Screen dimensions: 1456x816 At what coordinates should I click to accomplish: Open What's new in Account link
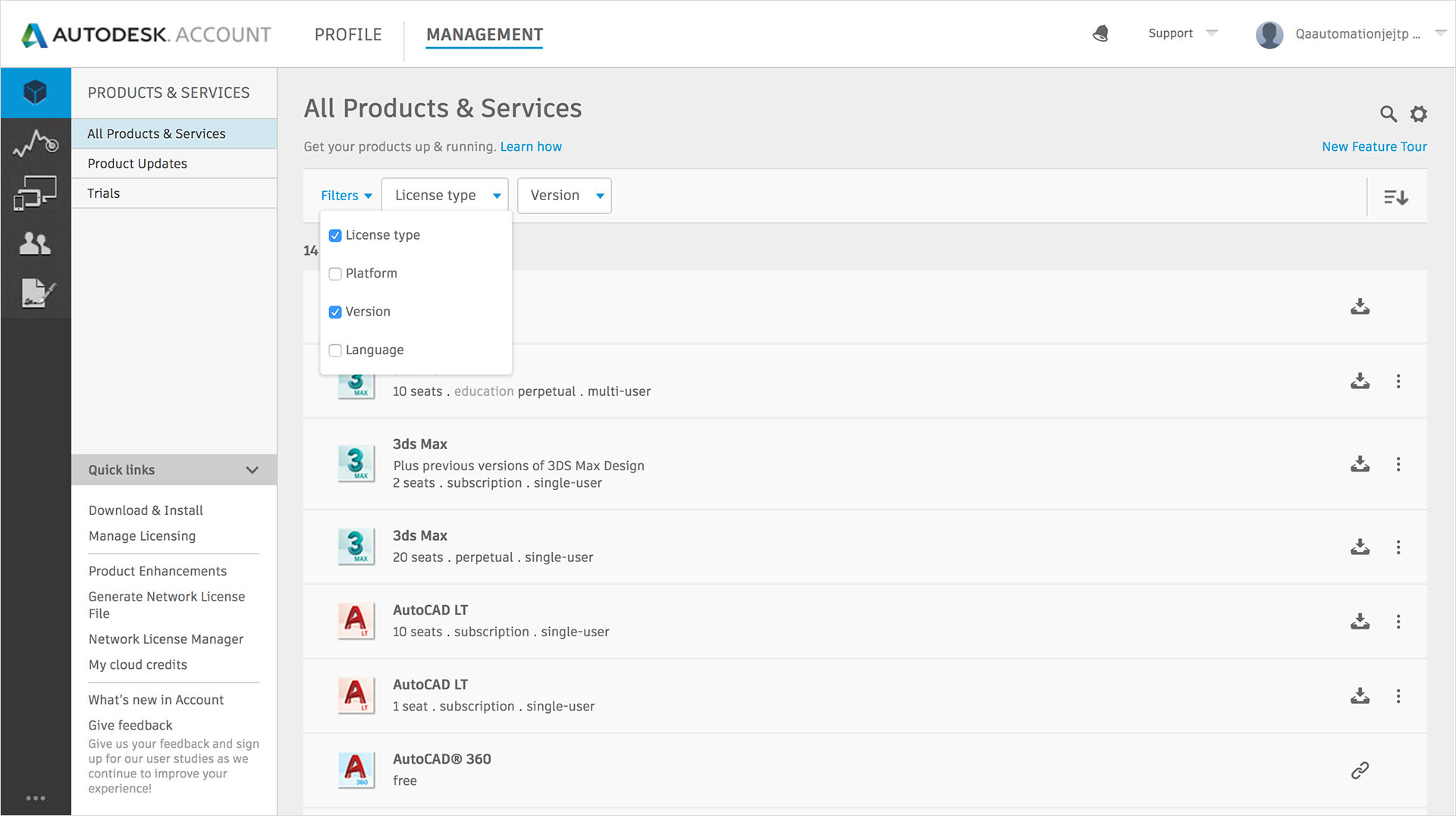pyautogui.click(x=156, y=700)
